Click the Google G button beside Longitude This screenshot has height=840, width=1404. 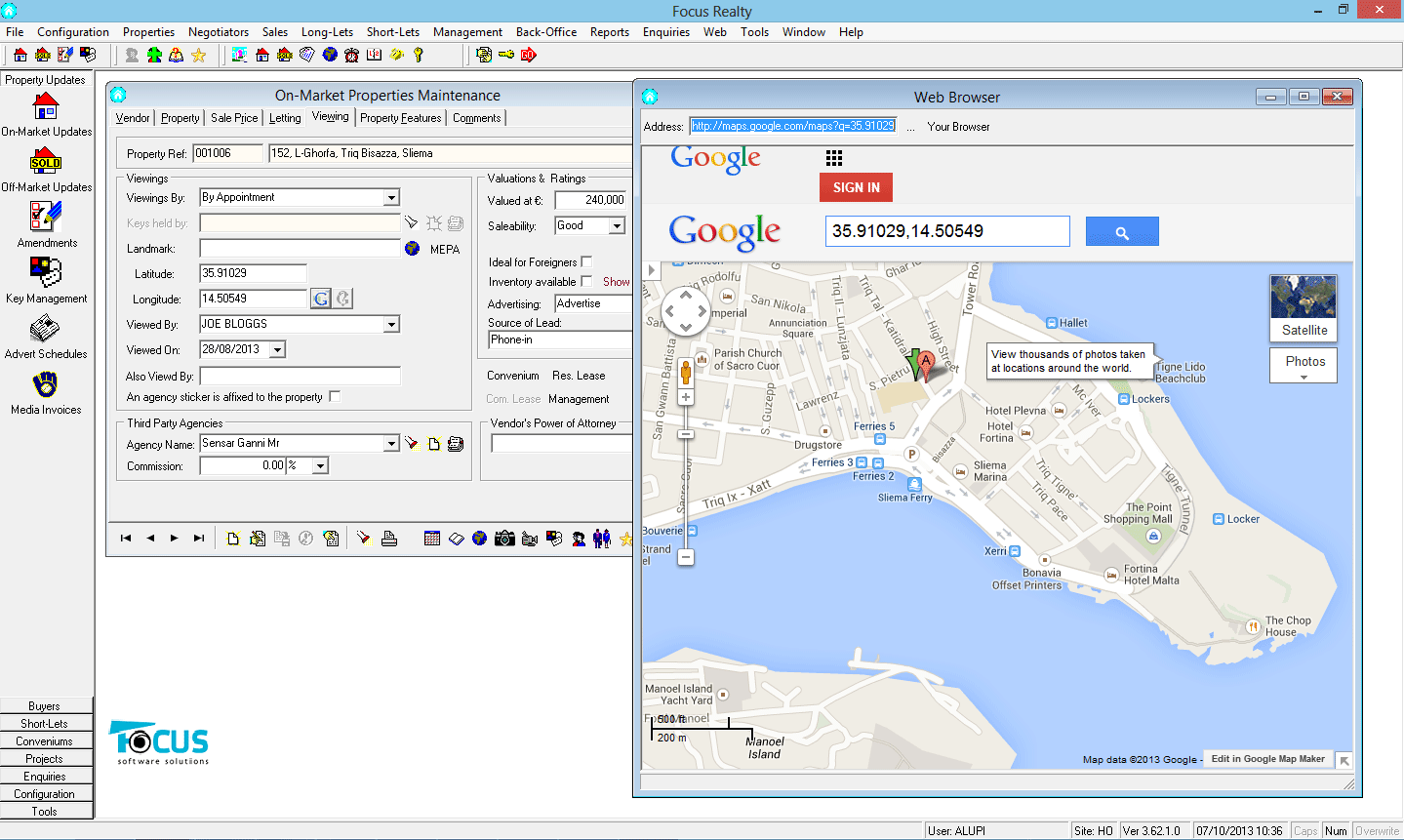pos(321,299)
